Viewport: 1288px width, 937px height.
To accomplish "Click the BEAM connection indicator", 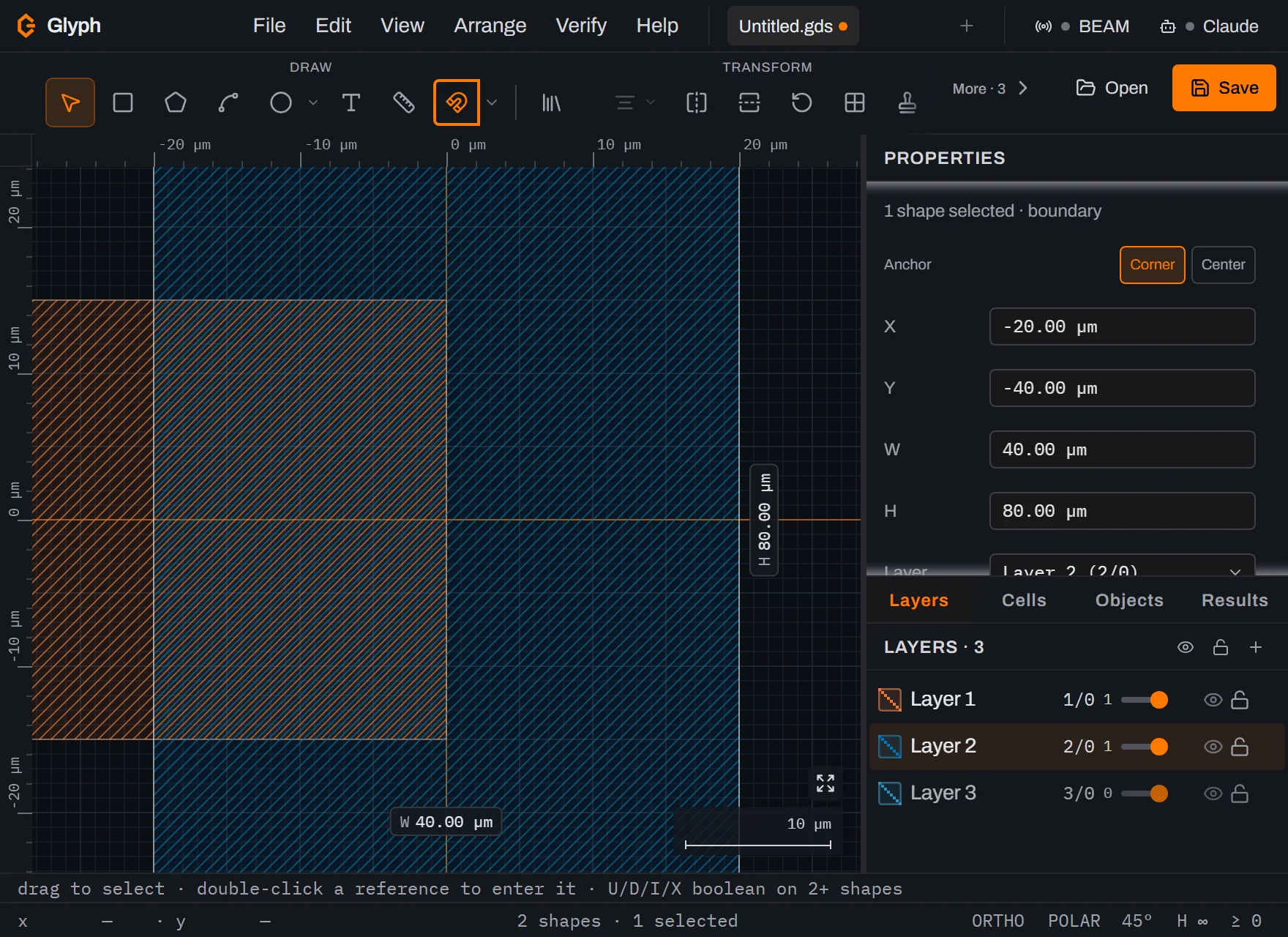I will pos(1082,26).
